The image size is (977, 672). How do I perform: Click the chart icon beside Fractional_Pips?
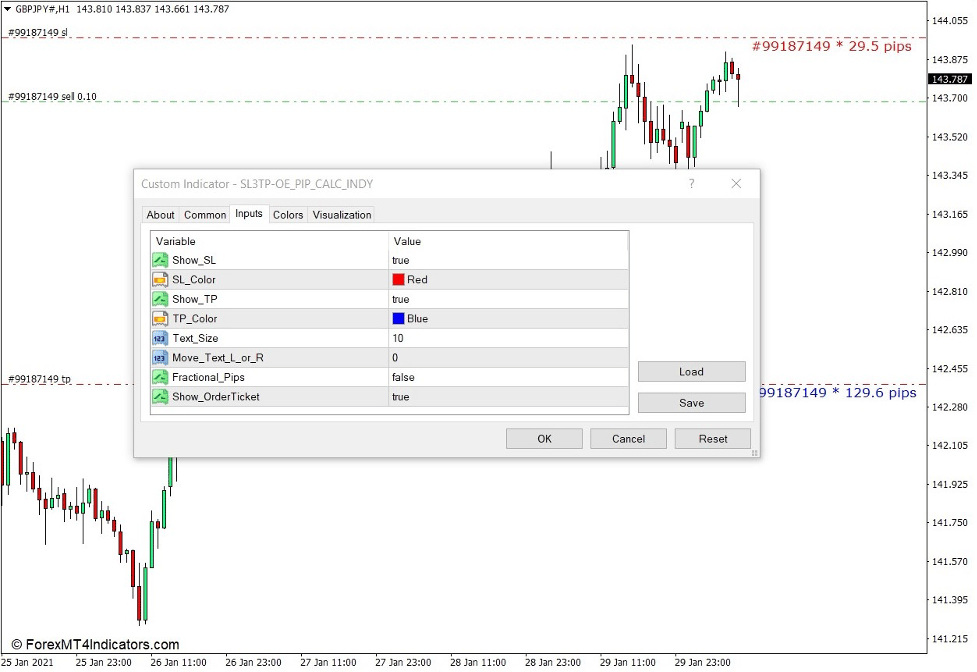click(159, 377)
